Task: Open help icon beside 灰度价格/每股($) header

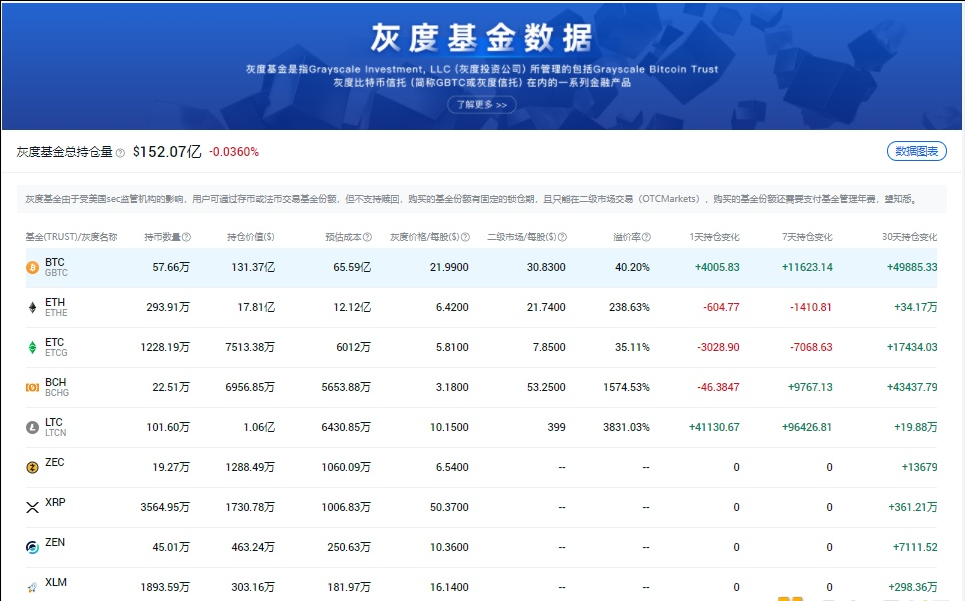Action: (x=465, y=237)
